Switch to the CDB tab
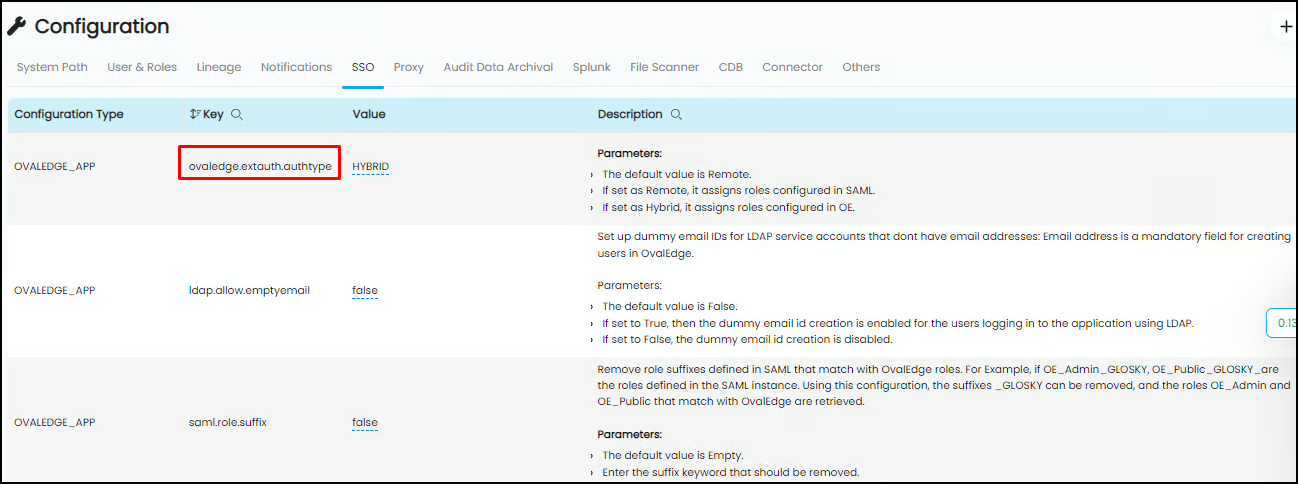This screenshot has width=1298, height=484. (x=730, y=67)
